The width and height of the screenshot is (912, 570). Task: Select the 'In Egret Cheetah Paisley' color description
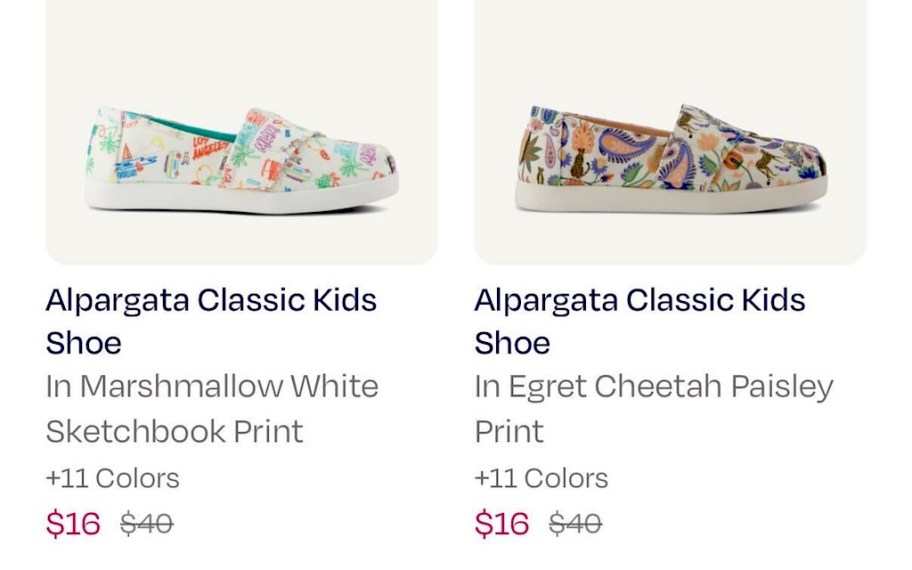tap(654, 386)
